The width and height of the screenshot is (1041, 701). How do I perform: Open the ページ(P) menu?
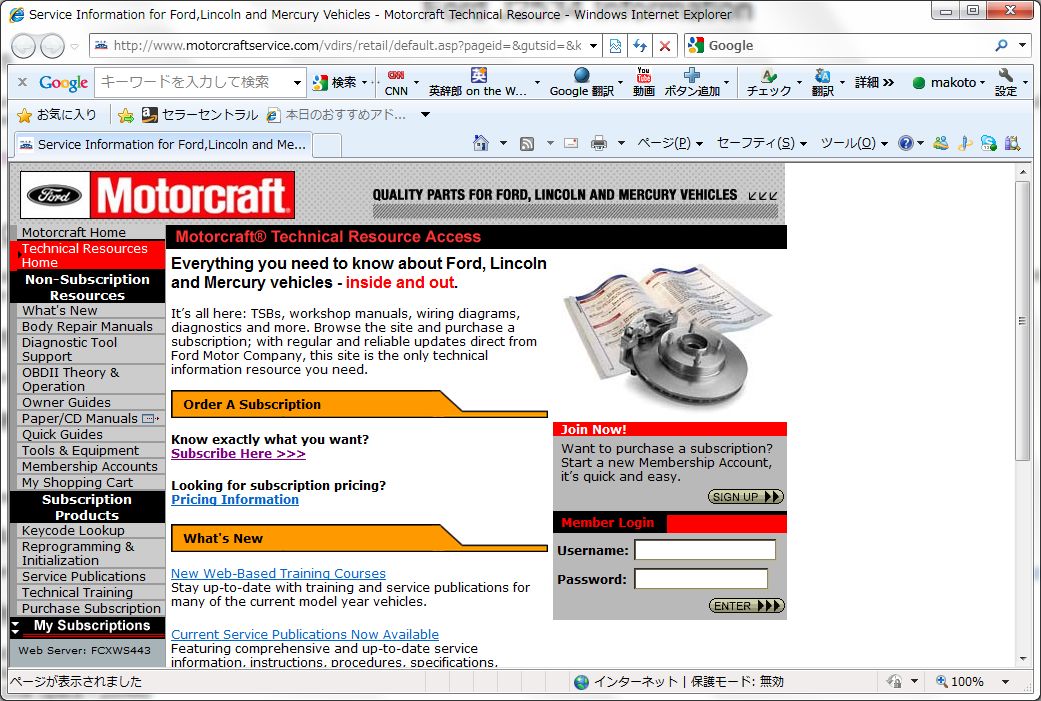pyautogui.click(x=670, y=143)
